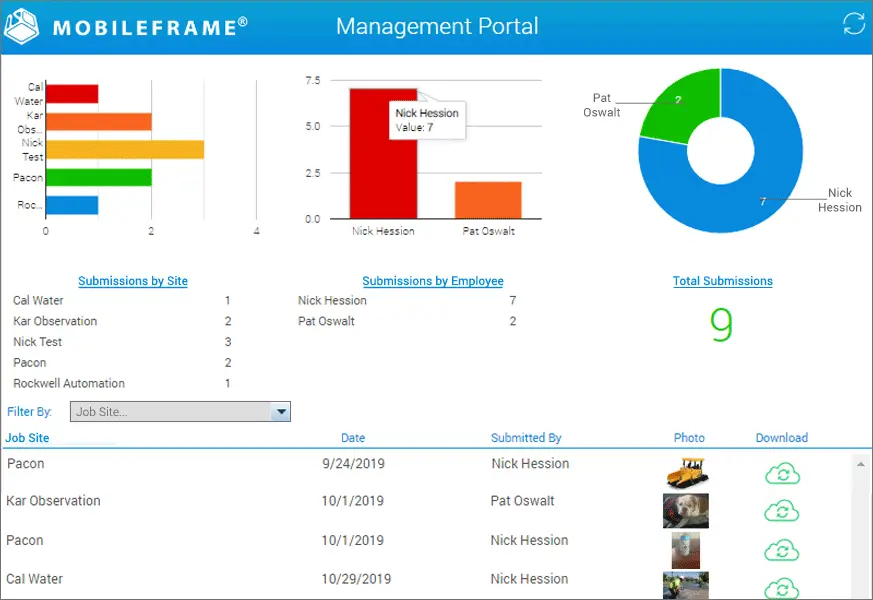Click date '10/29/2019' in table
The height and width of the screenshot is (600, 873).
click(x=356, y=579)
